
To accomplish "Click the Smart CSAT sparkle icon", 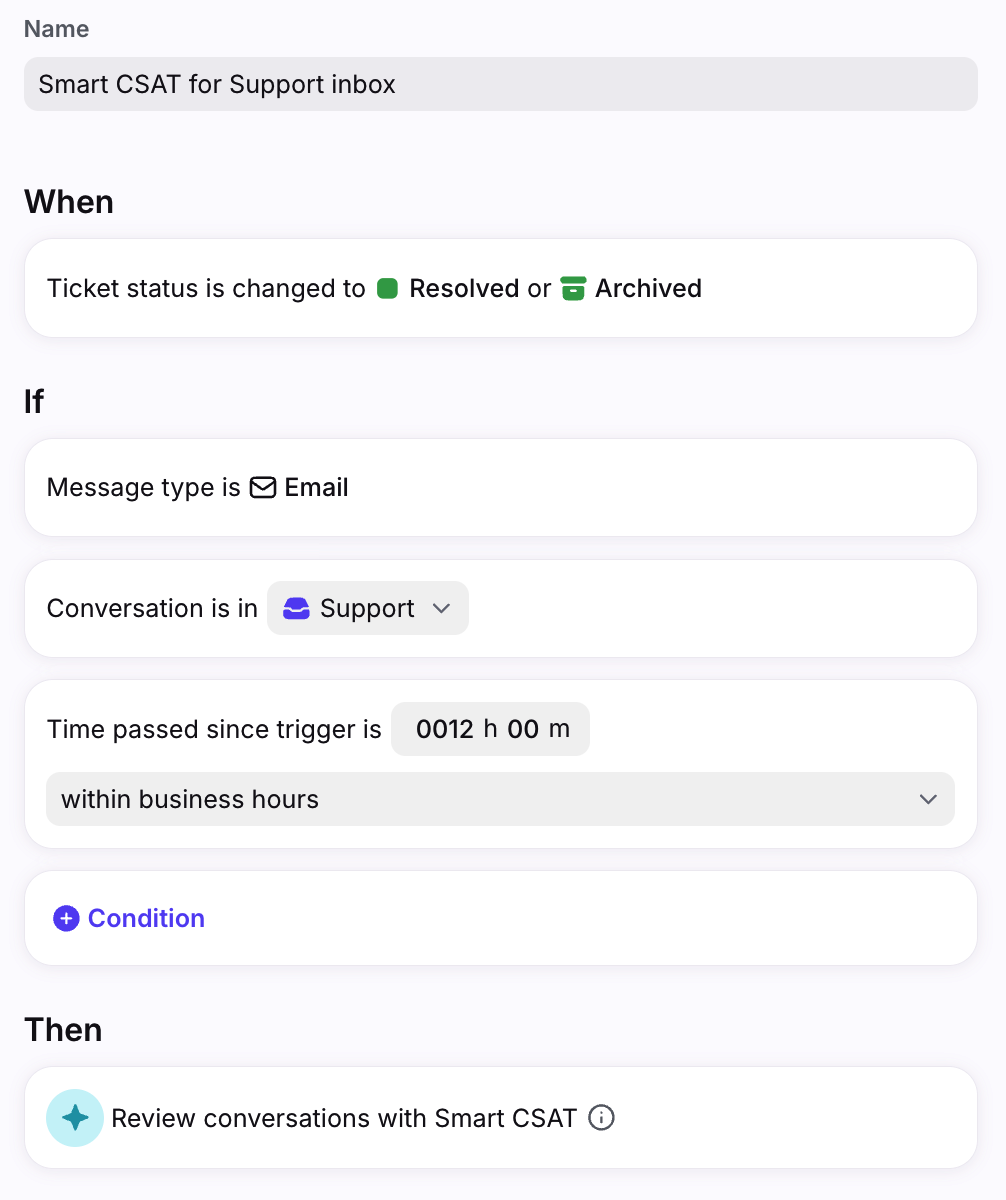I will point(75,1118).
